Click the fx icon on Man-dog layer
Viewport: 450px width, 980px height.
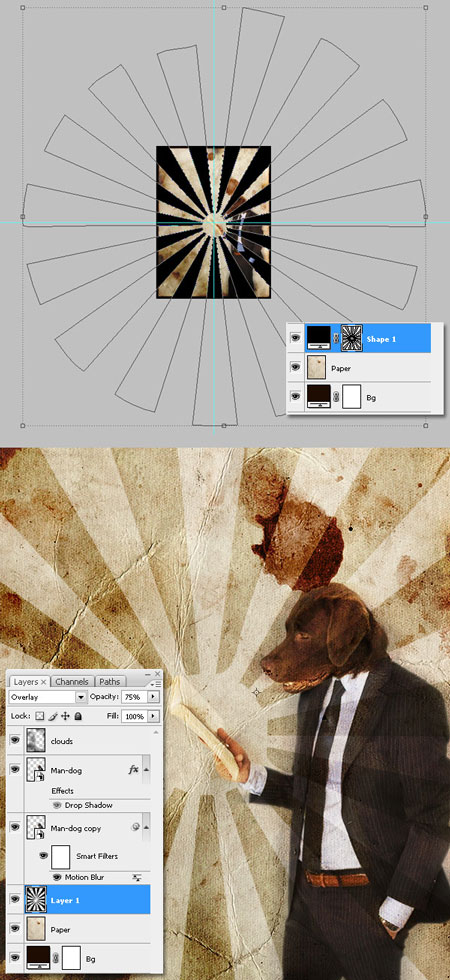[x=133, y=770]
